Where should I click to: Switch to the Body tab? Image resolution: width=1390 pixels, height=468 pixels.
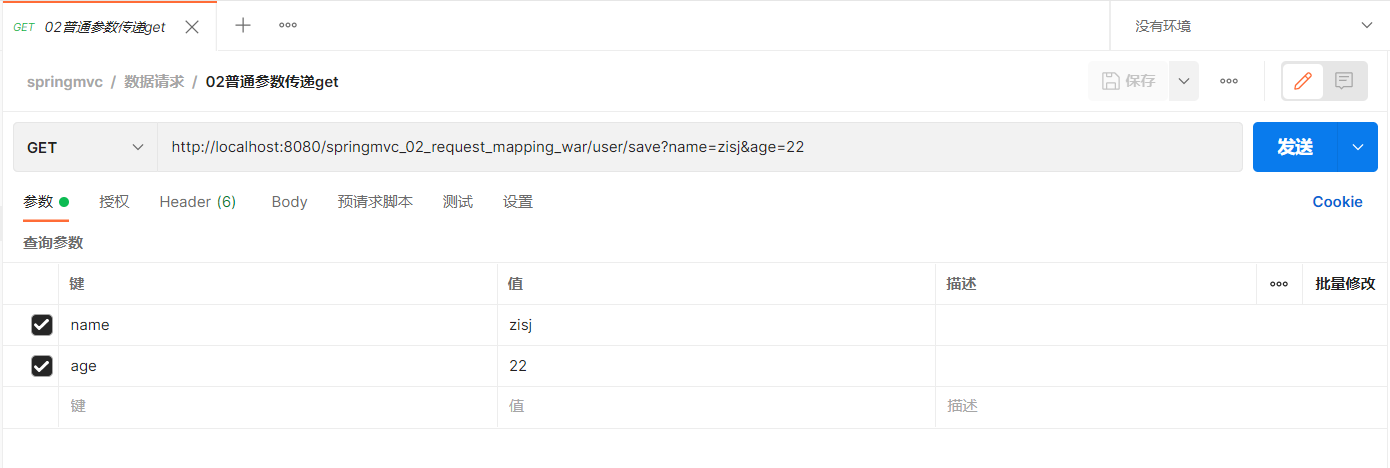point(289,202)
